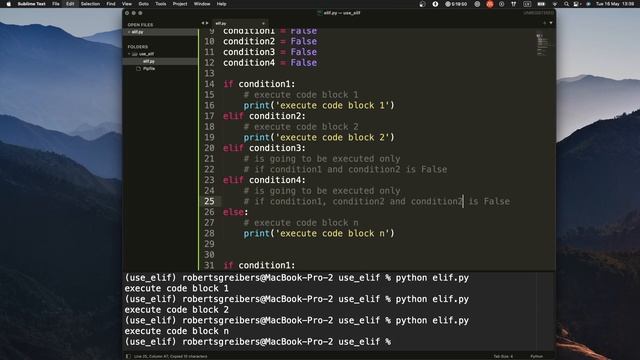Viewport: 640px width, 360px height.
Task: Open the Apple menu
Action: coord(9,4)
